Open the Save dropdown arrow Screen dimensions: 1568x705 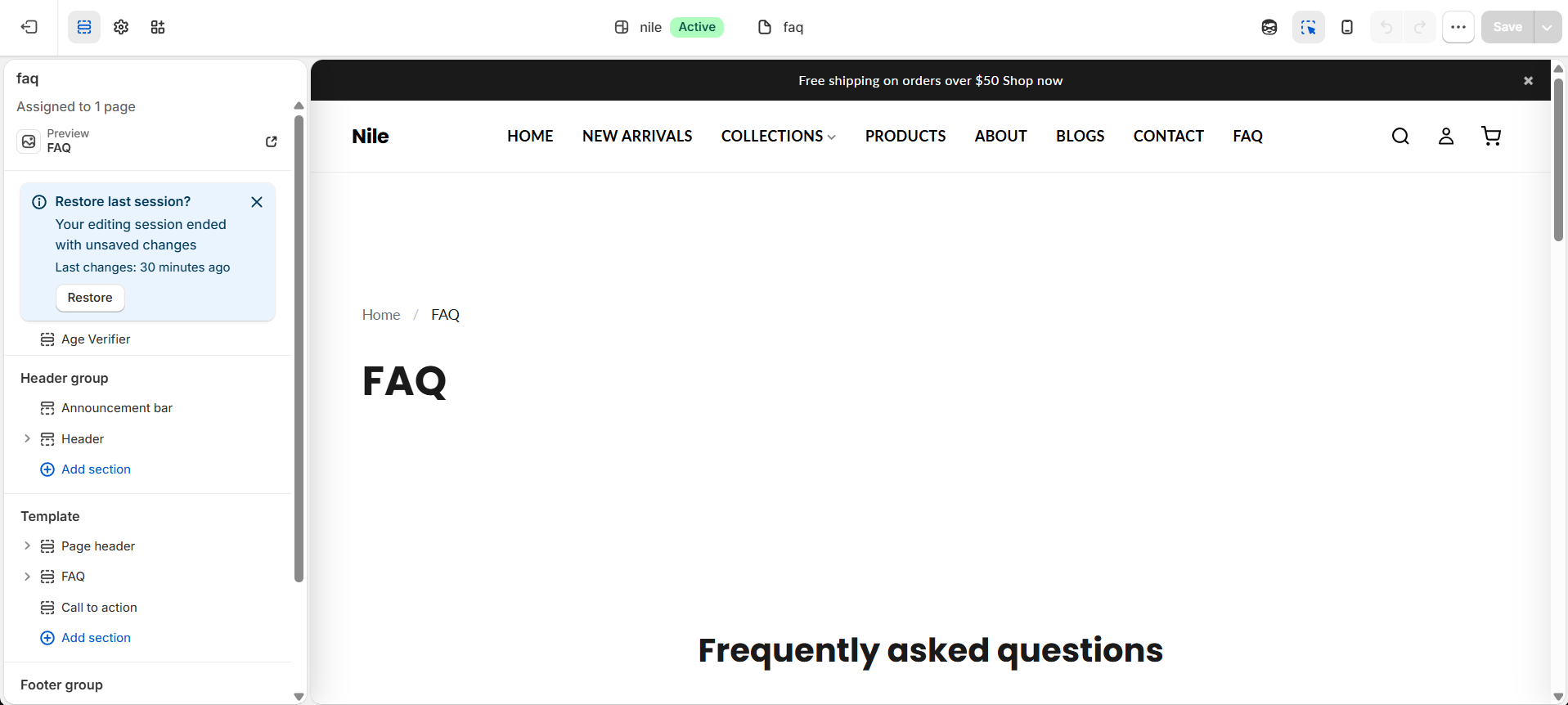coord(1548,27)
